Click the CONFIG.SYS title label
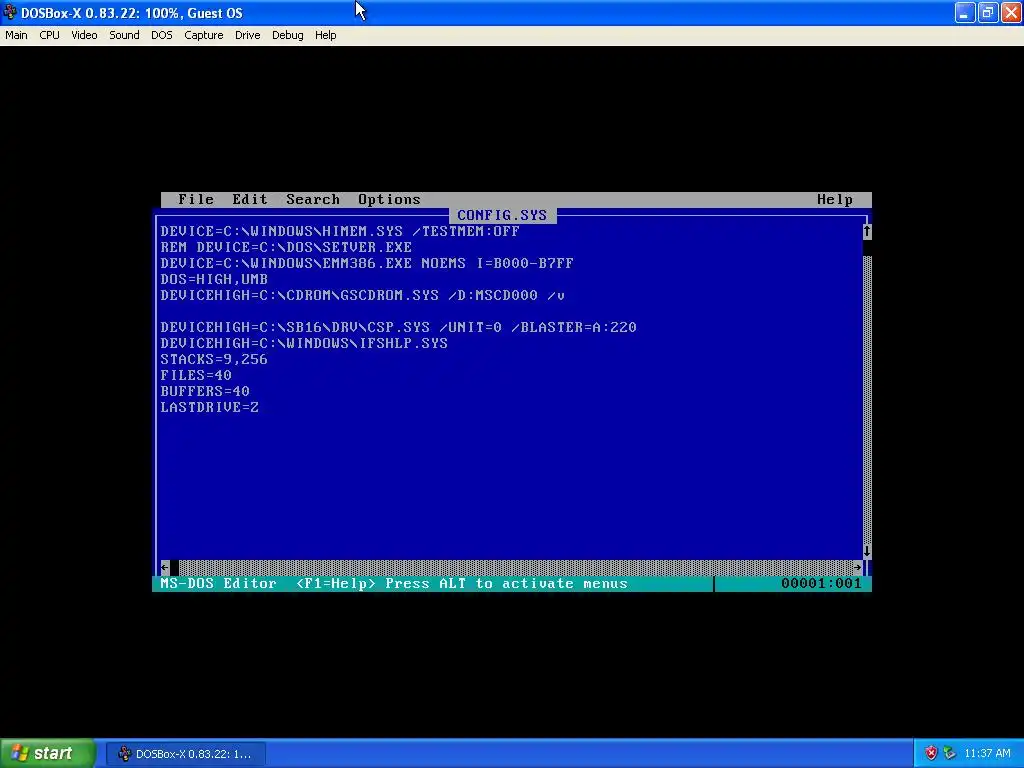The width and height of the screenshot is (1024, 768). pos(502,216)
